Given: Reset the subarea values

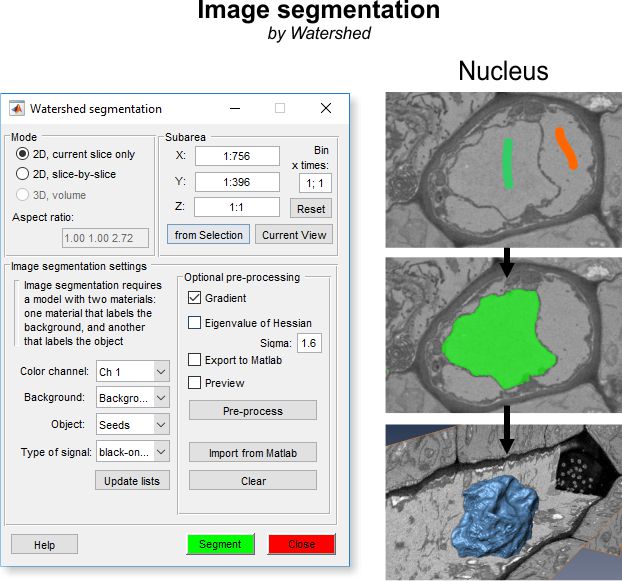Looking at the screenshot, I should coord(310,209).
